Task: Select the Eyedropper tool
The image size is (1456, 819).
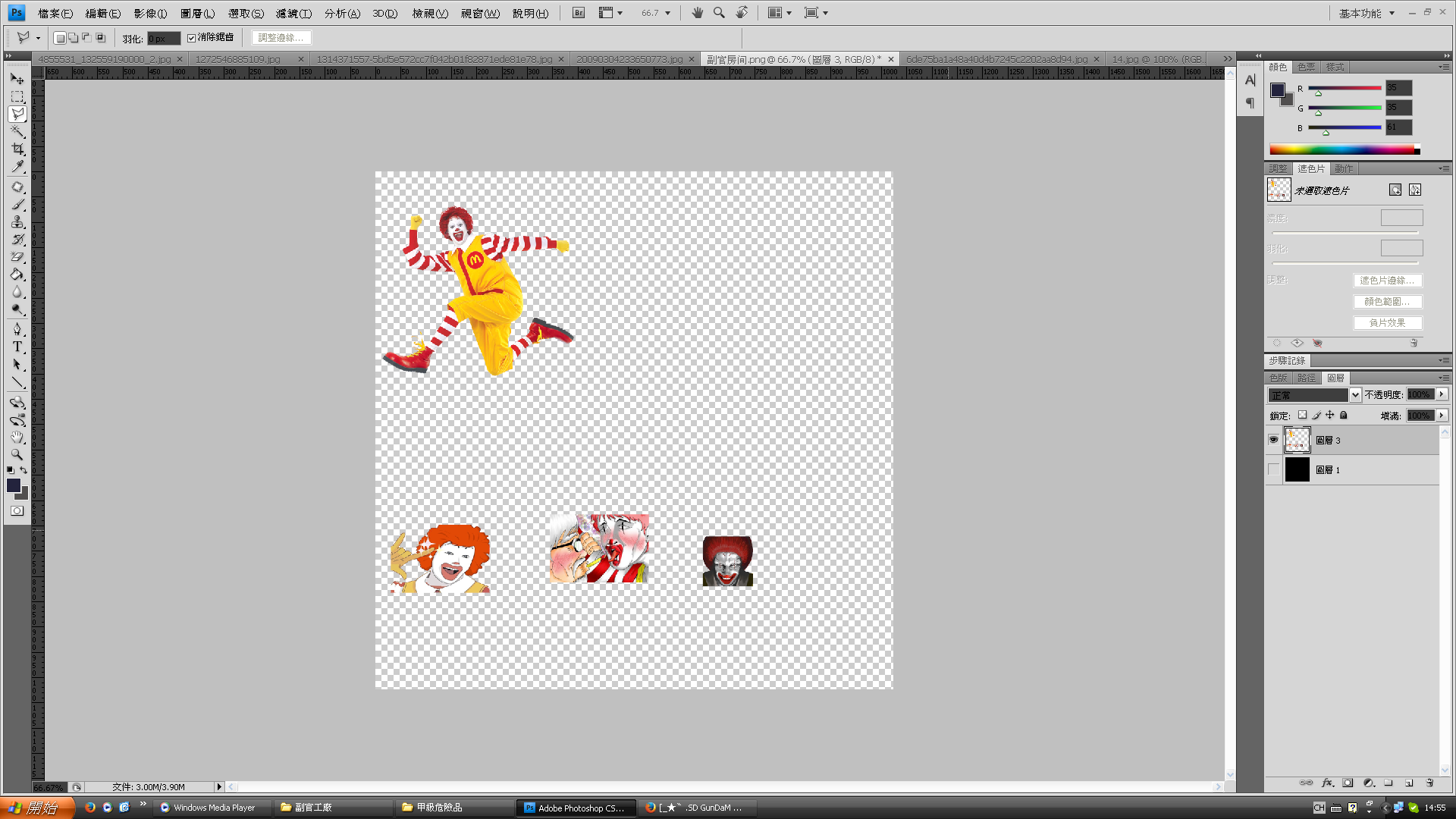Action: 17,167
